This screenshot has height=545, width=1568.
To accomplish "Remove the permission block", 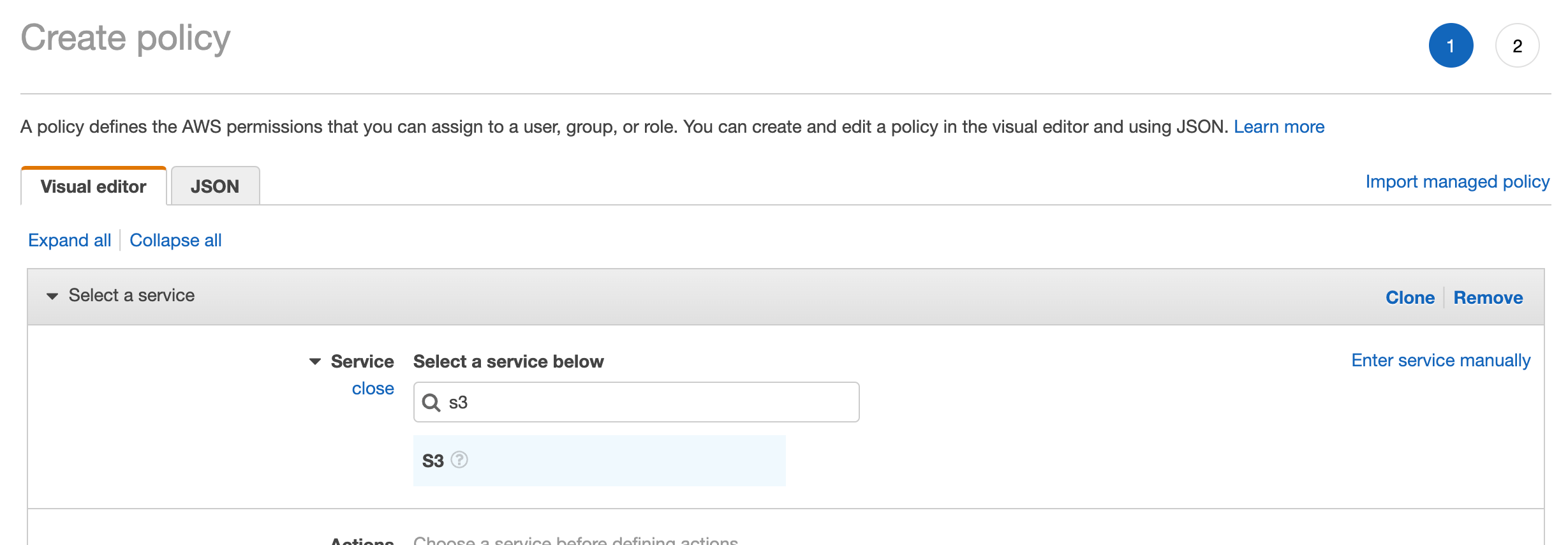I will tap(1488, 297).
